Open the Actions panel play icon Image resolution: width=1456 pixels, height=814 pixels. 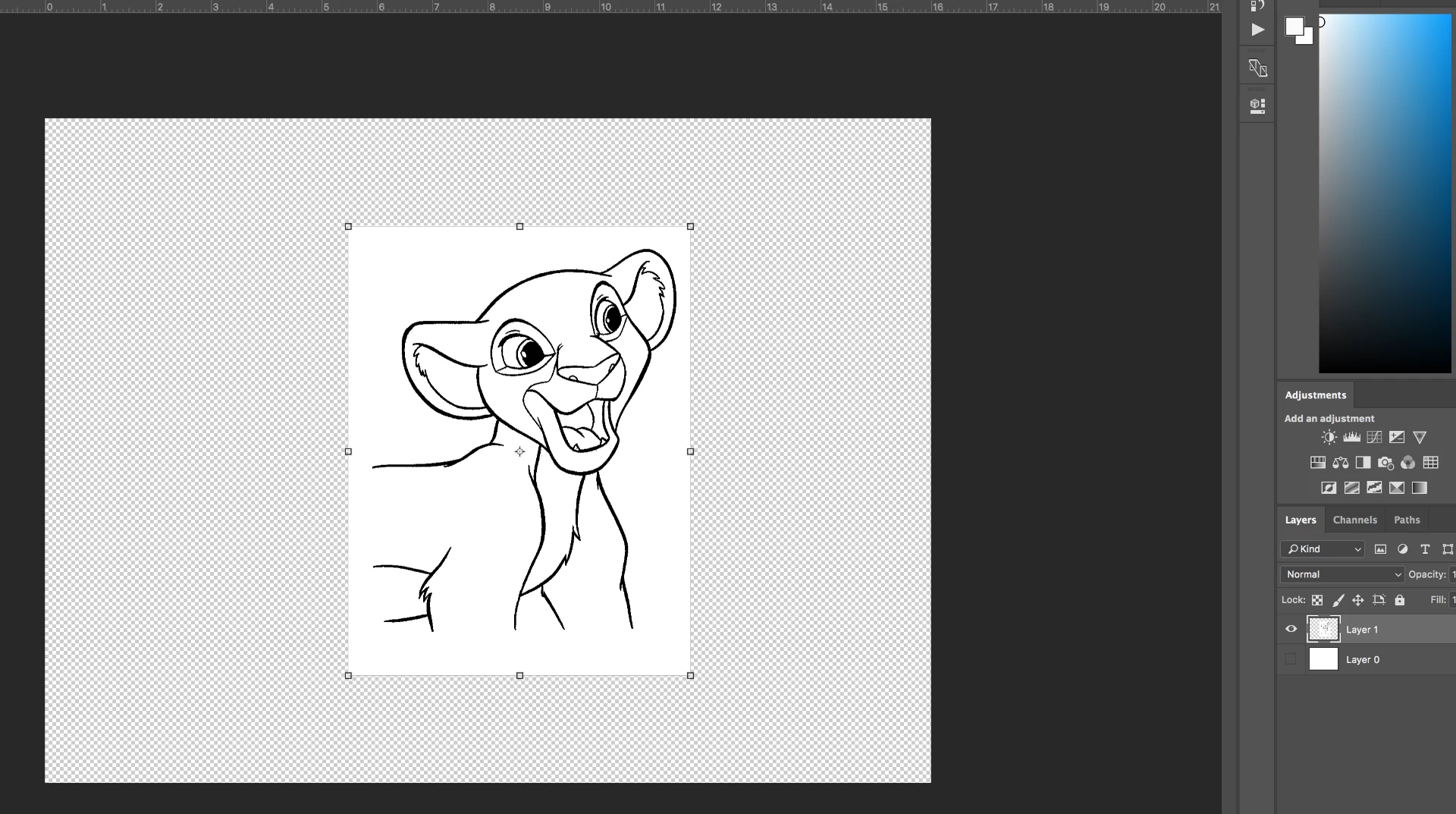(x=1257, y=30)
